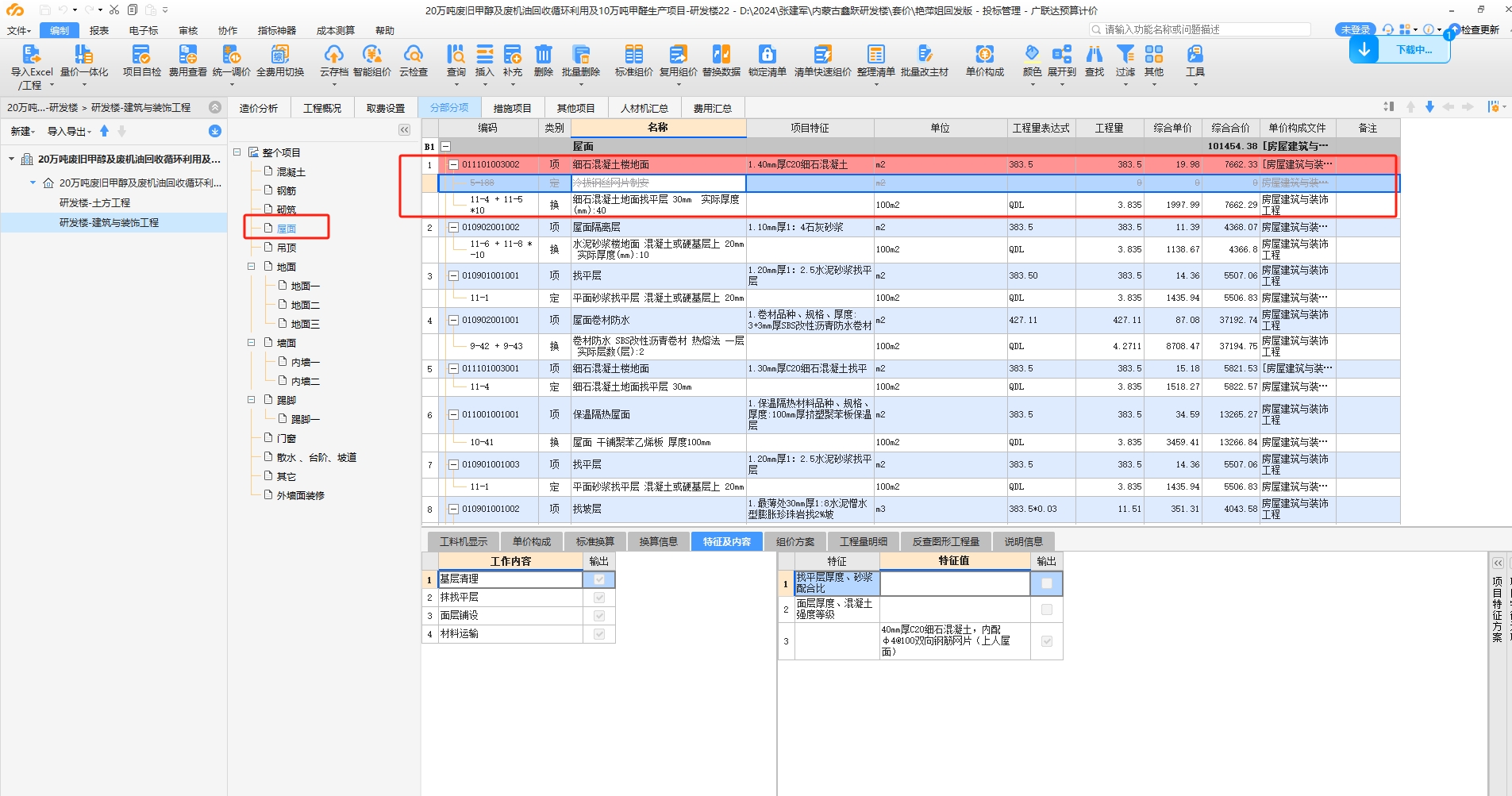Select 研发楼-土方工程 in project tree
The height and width of the screenshot is (796, 1512).
click(x=94, y=203)
